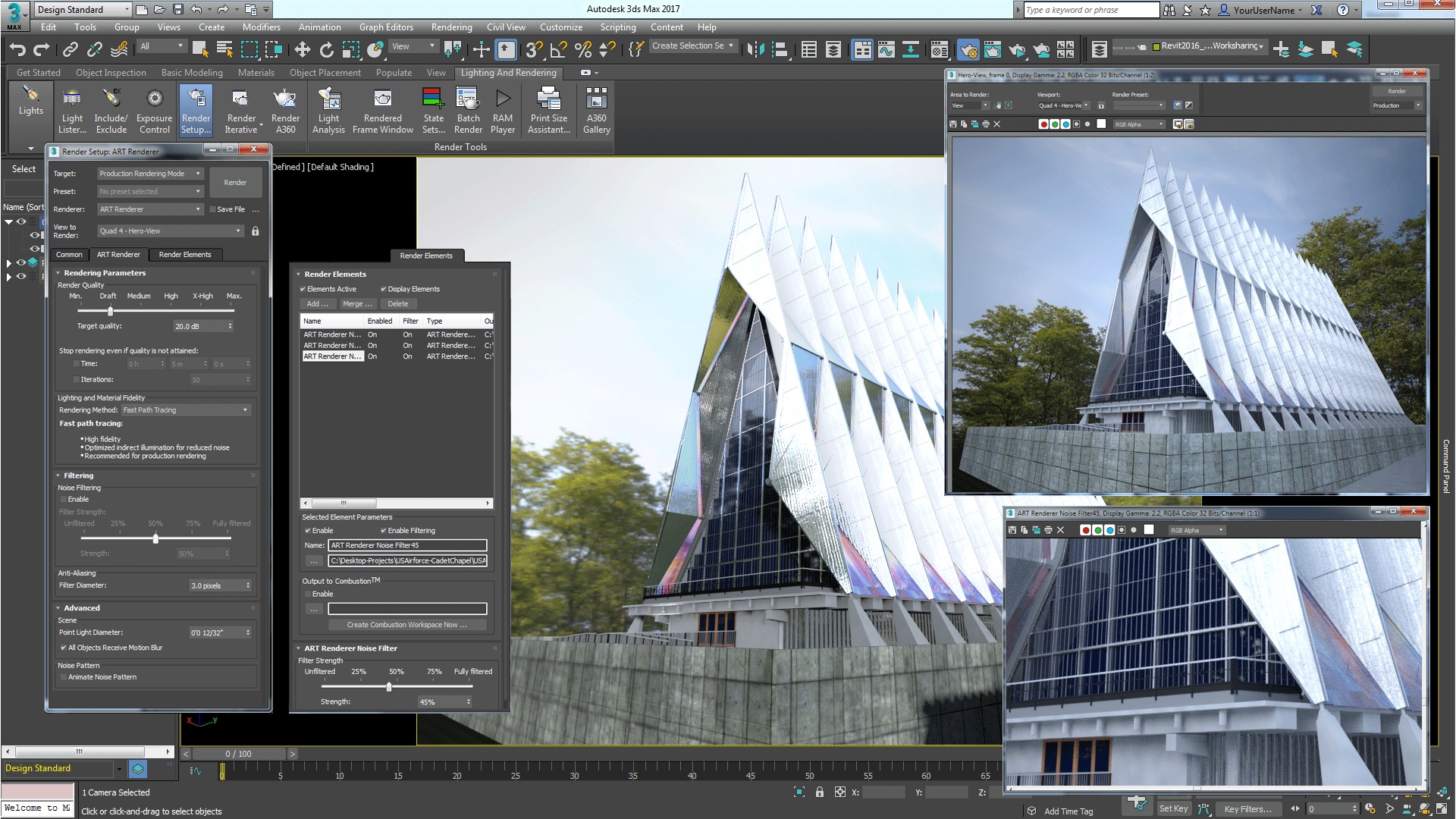Switch to the ART Renderer tab
This screenshot has height=819, width=1456.
(118, 254)
